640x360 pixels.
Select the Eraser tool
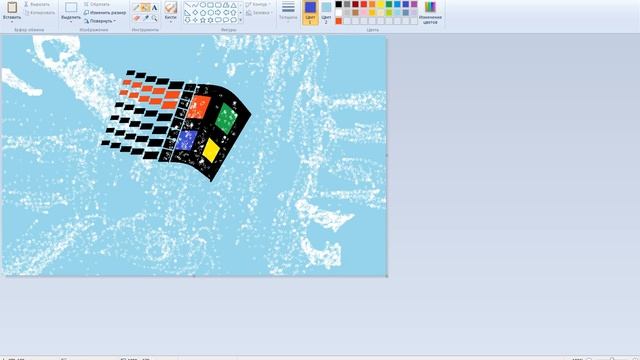tap(136, 18)
